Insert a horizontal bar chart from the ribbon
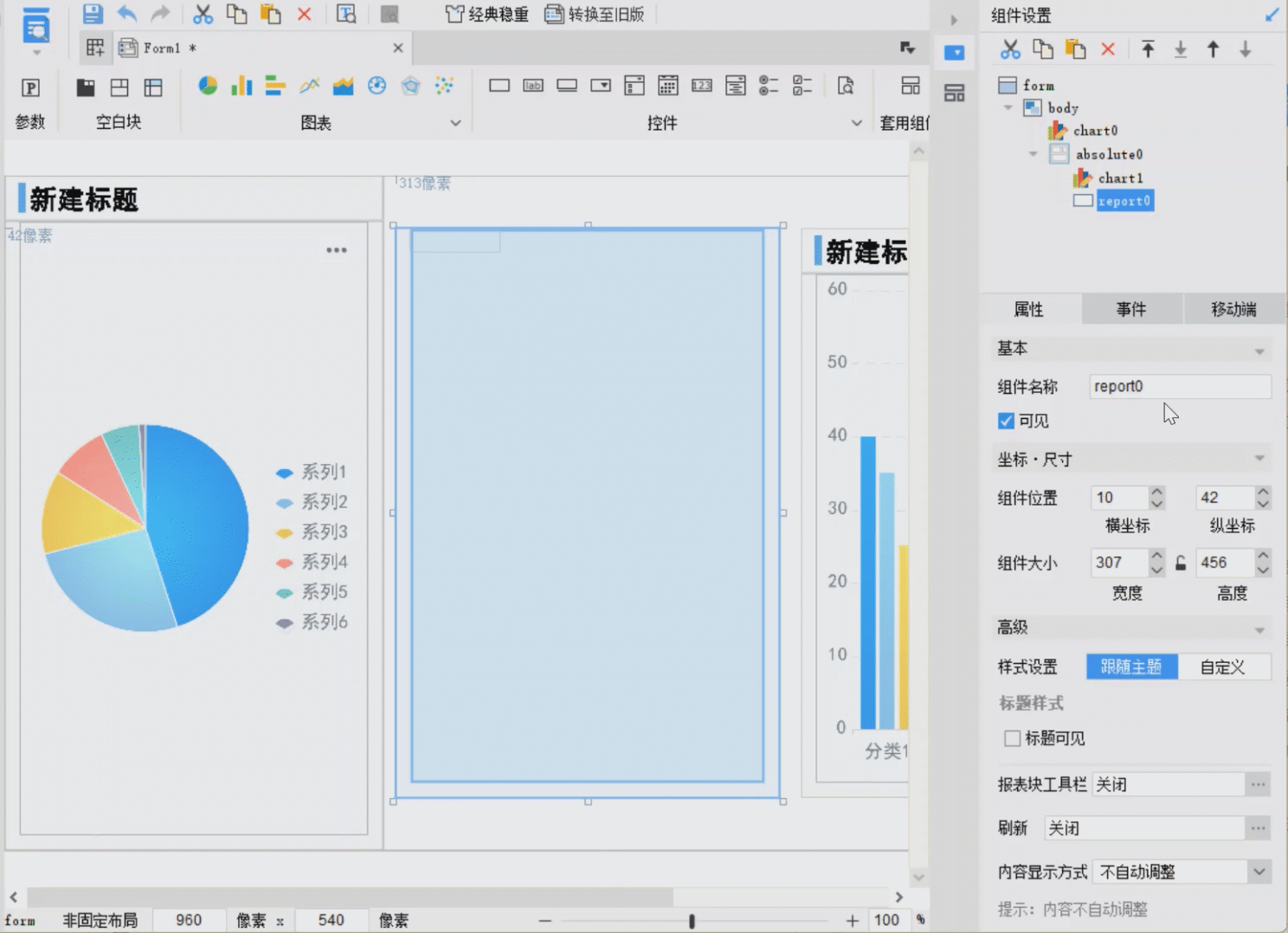Image resolution: width=1288 pixels, height=933 pixels. [x=275, y=86]
